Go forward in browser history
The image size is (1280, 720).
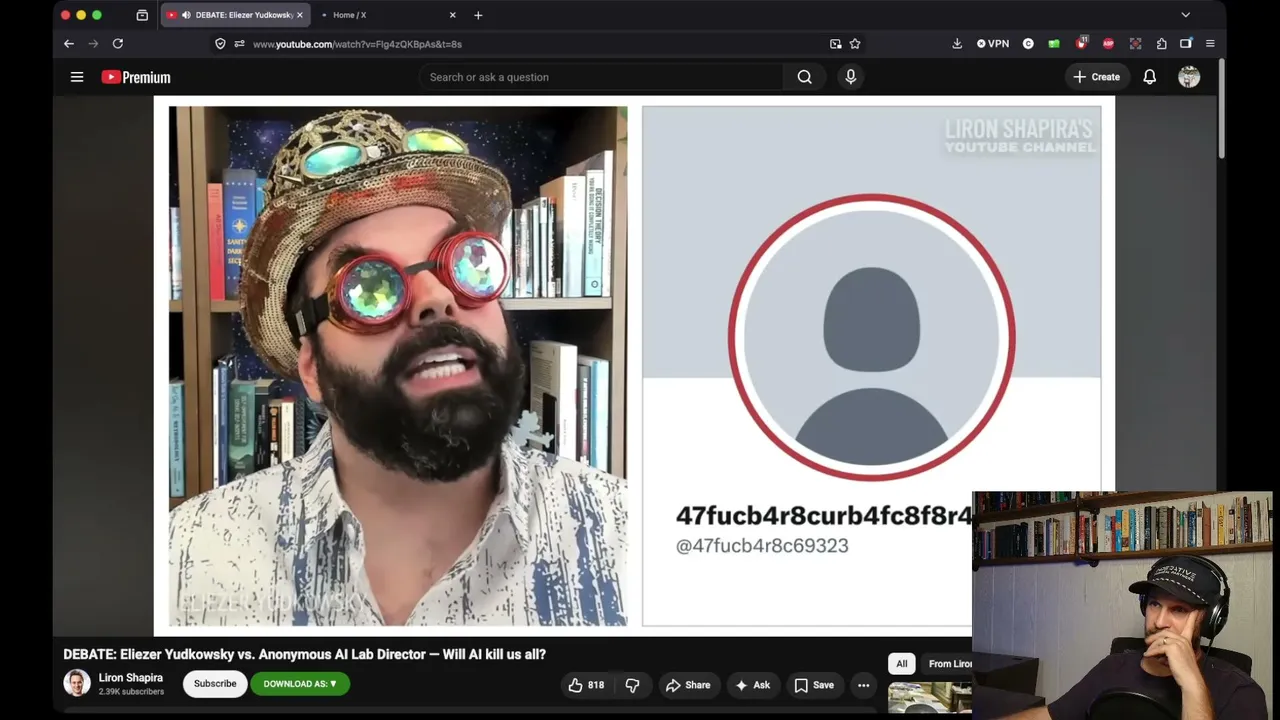[93, 44]
